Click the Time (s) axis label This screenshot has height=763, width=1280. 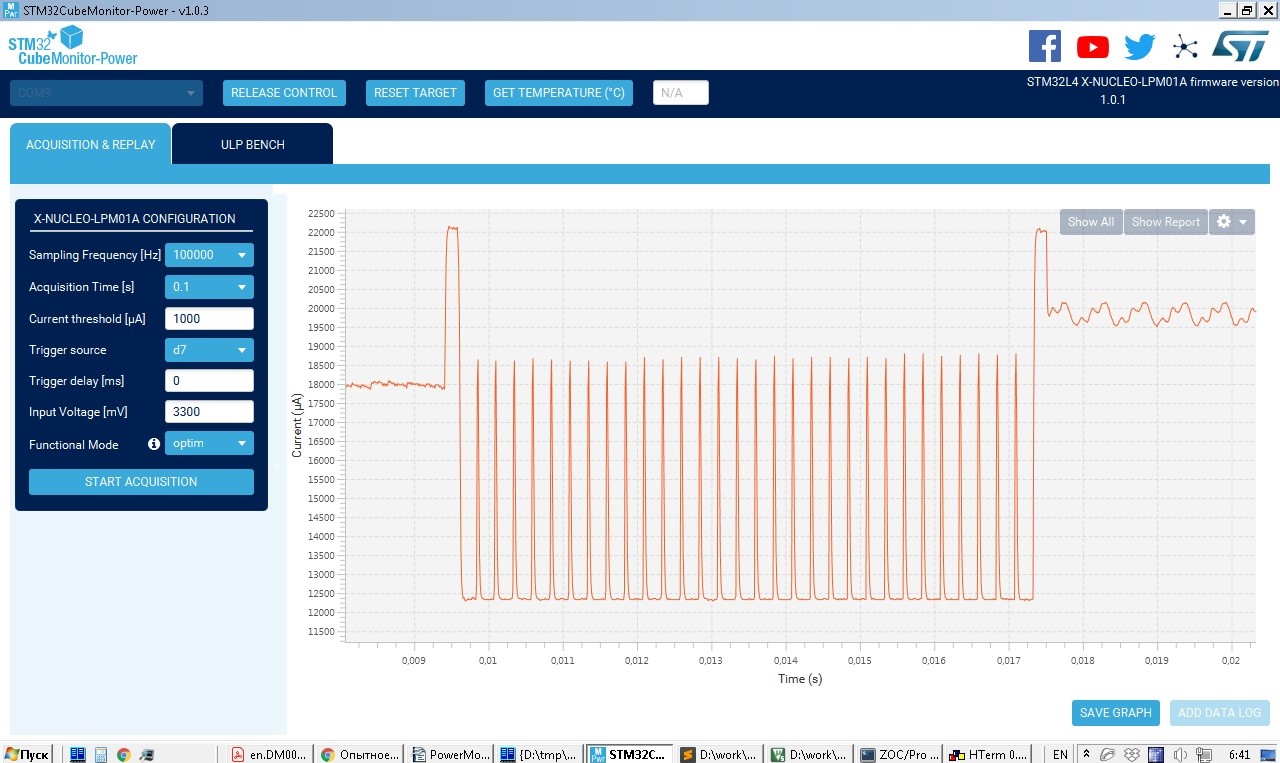click(x=800, y=679)
